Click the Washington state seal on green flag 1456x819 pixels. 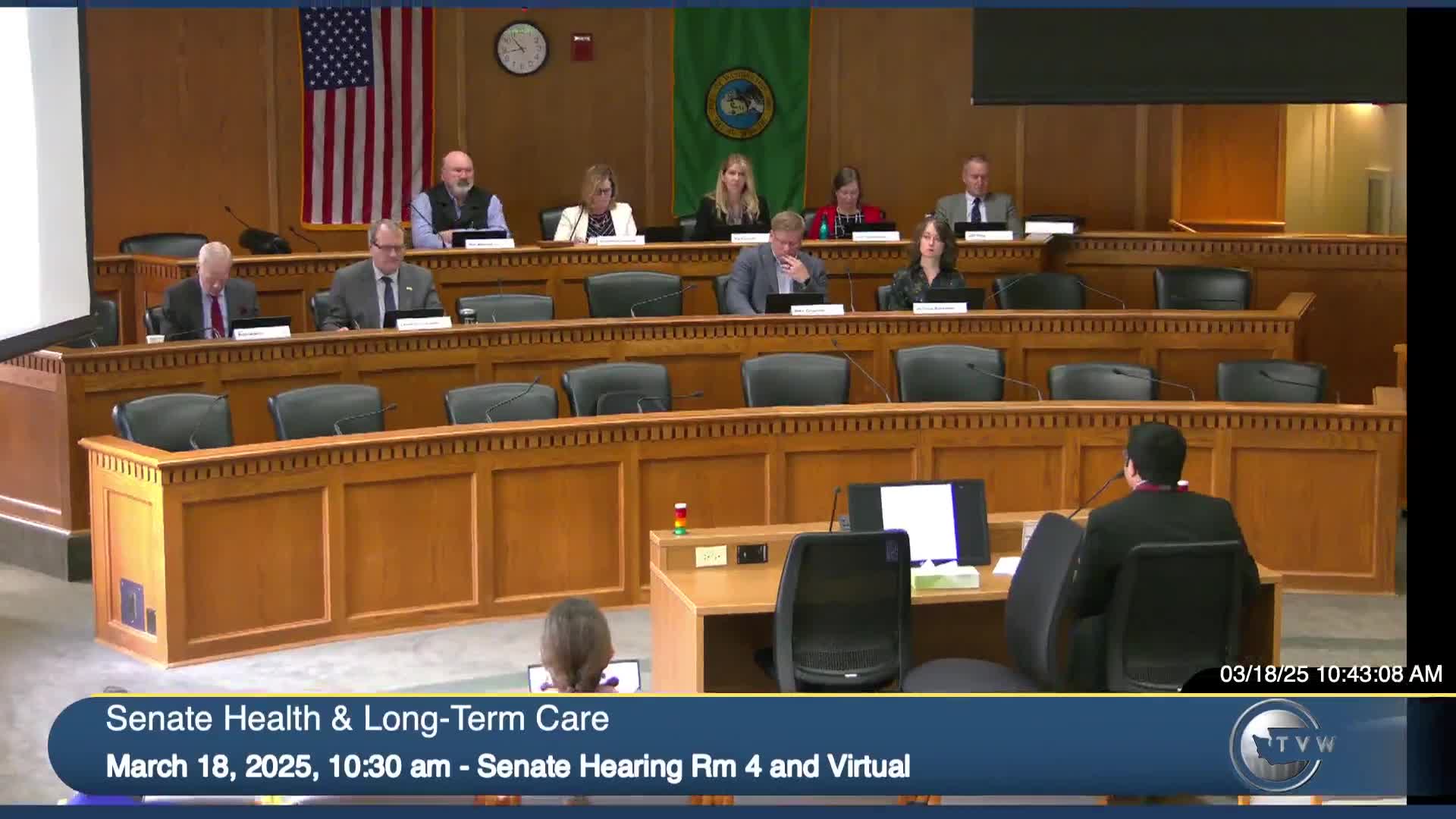(739, 104)
